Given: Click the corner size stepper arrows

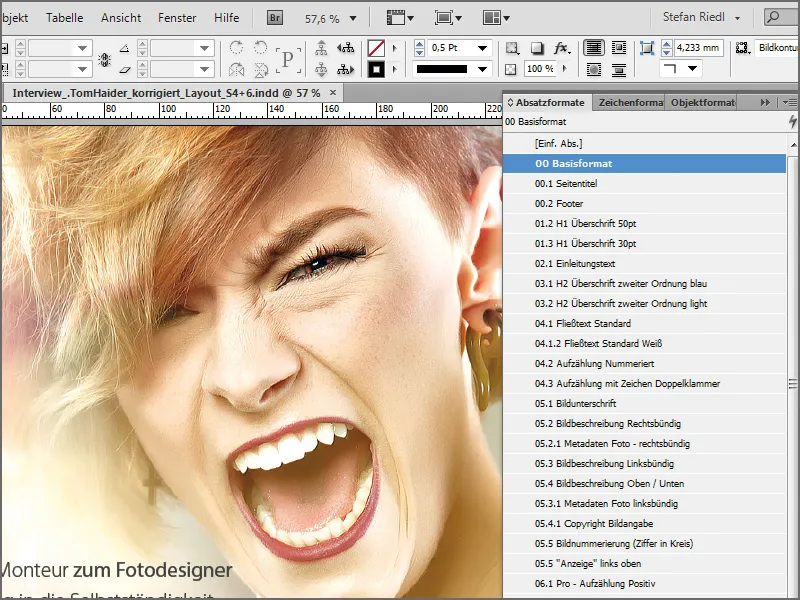Looking at the screenshot, I should [666, 48].
